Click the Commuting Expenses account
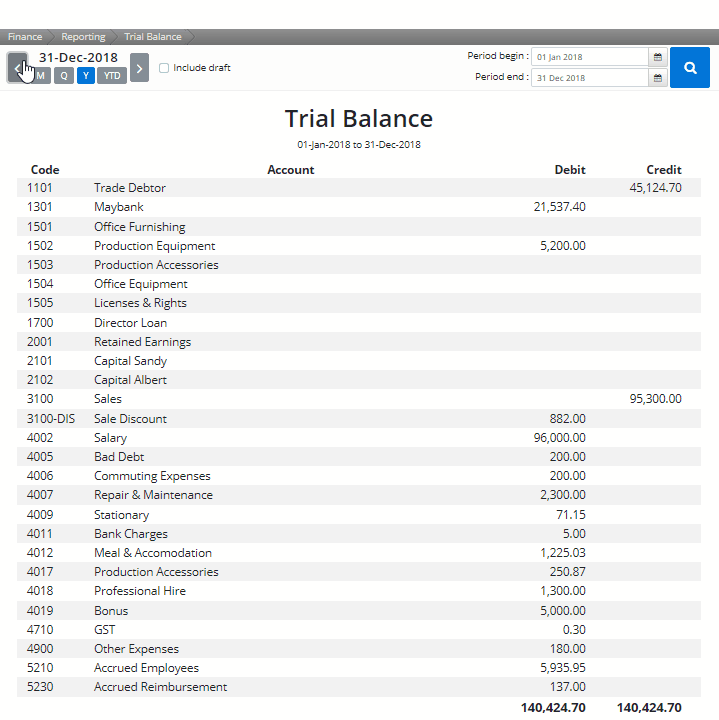The image size is (719, 720). tap(152, 476)
